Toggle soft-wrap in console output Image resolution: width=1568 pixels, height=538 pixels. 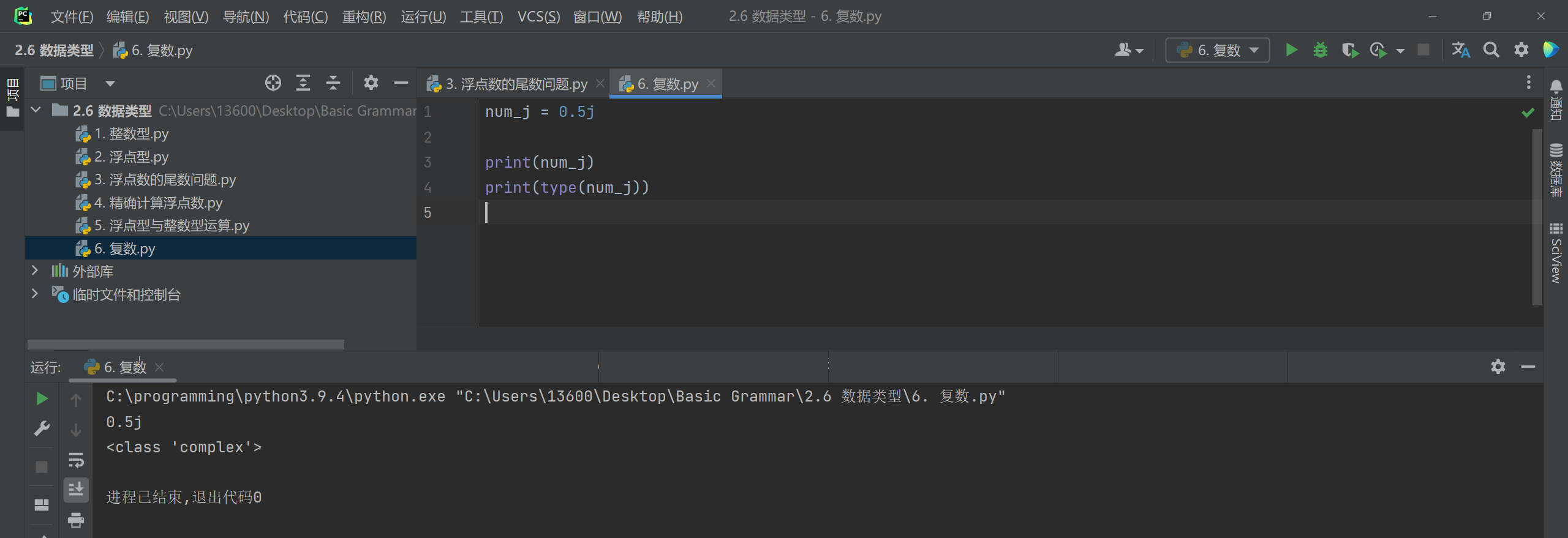coord(76,460)
